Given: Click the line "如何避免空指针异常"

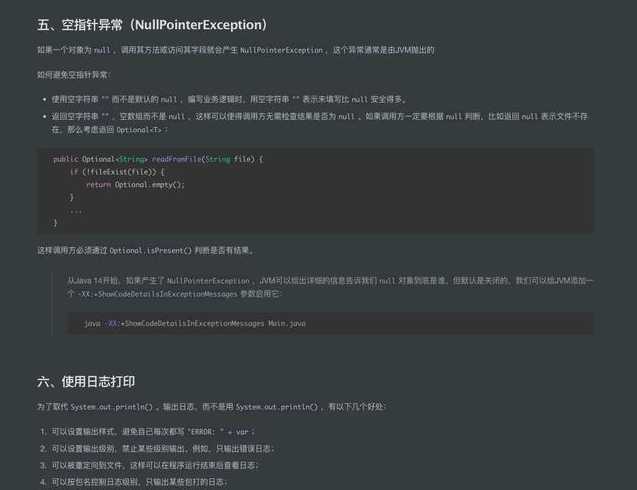Looking at the screenshot, I should coord(74,75).
